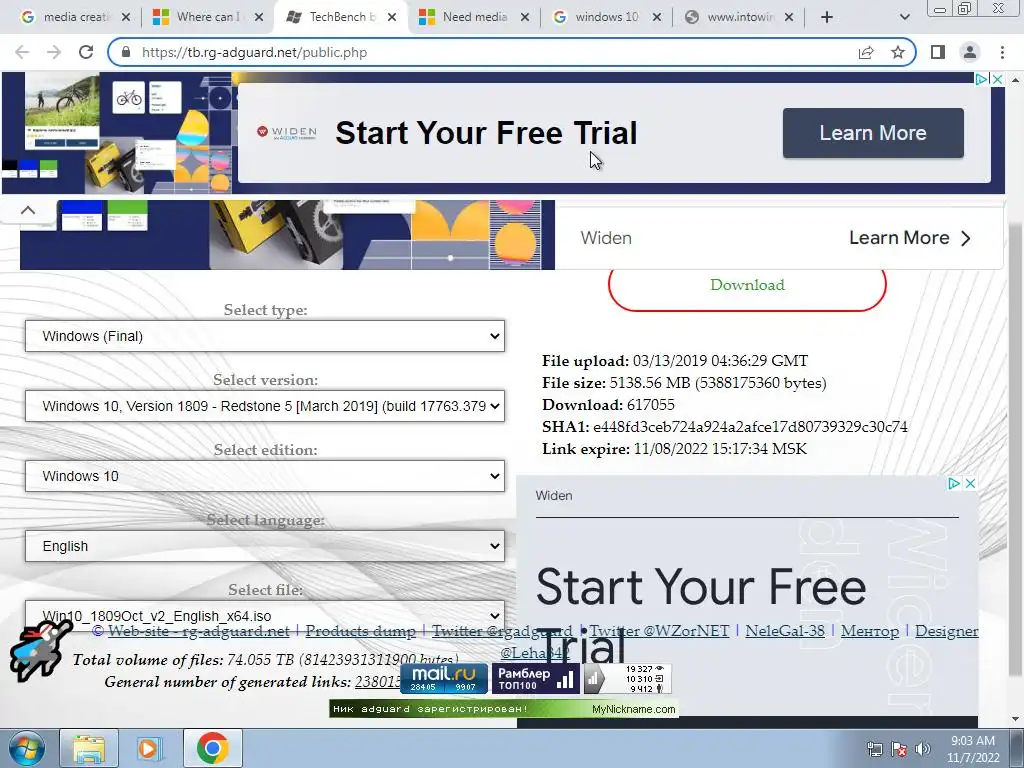Open the Select language dropdown

tap(265, 545)
